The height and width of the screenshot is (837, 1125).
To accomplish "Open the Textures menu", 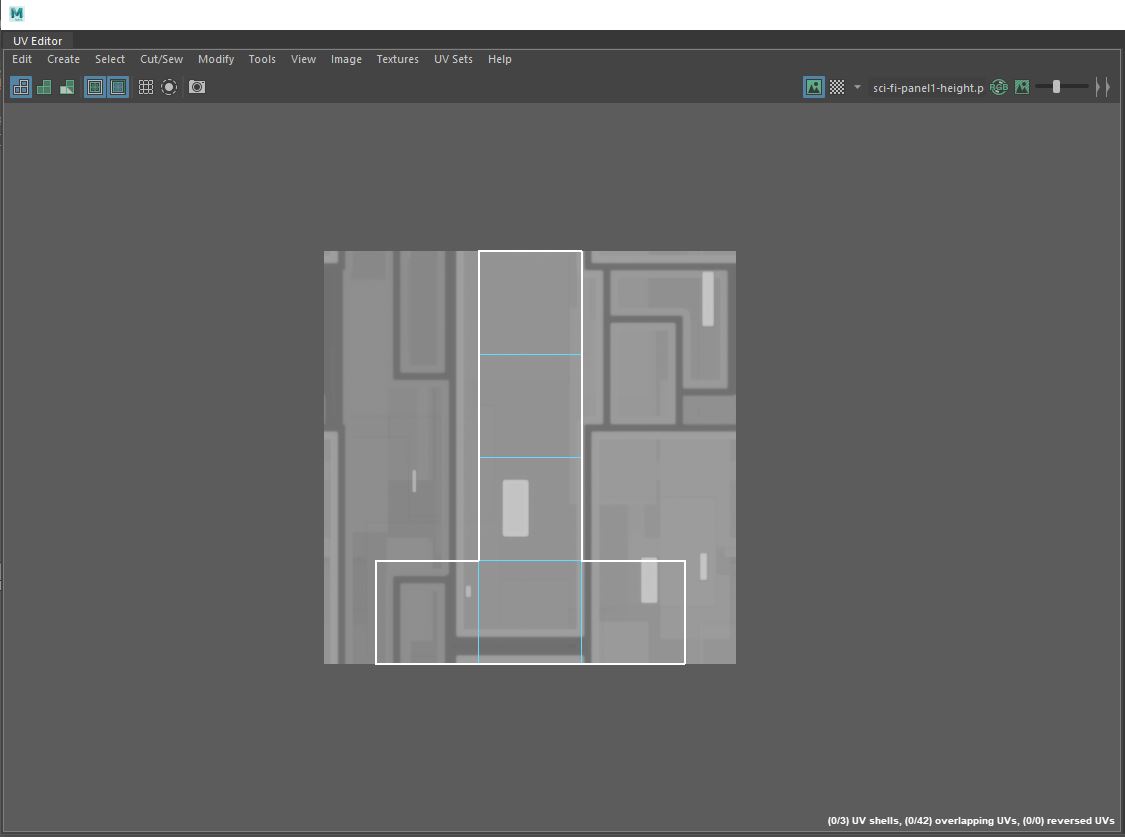I will (397, 59).
